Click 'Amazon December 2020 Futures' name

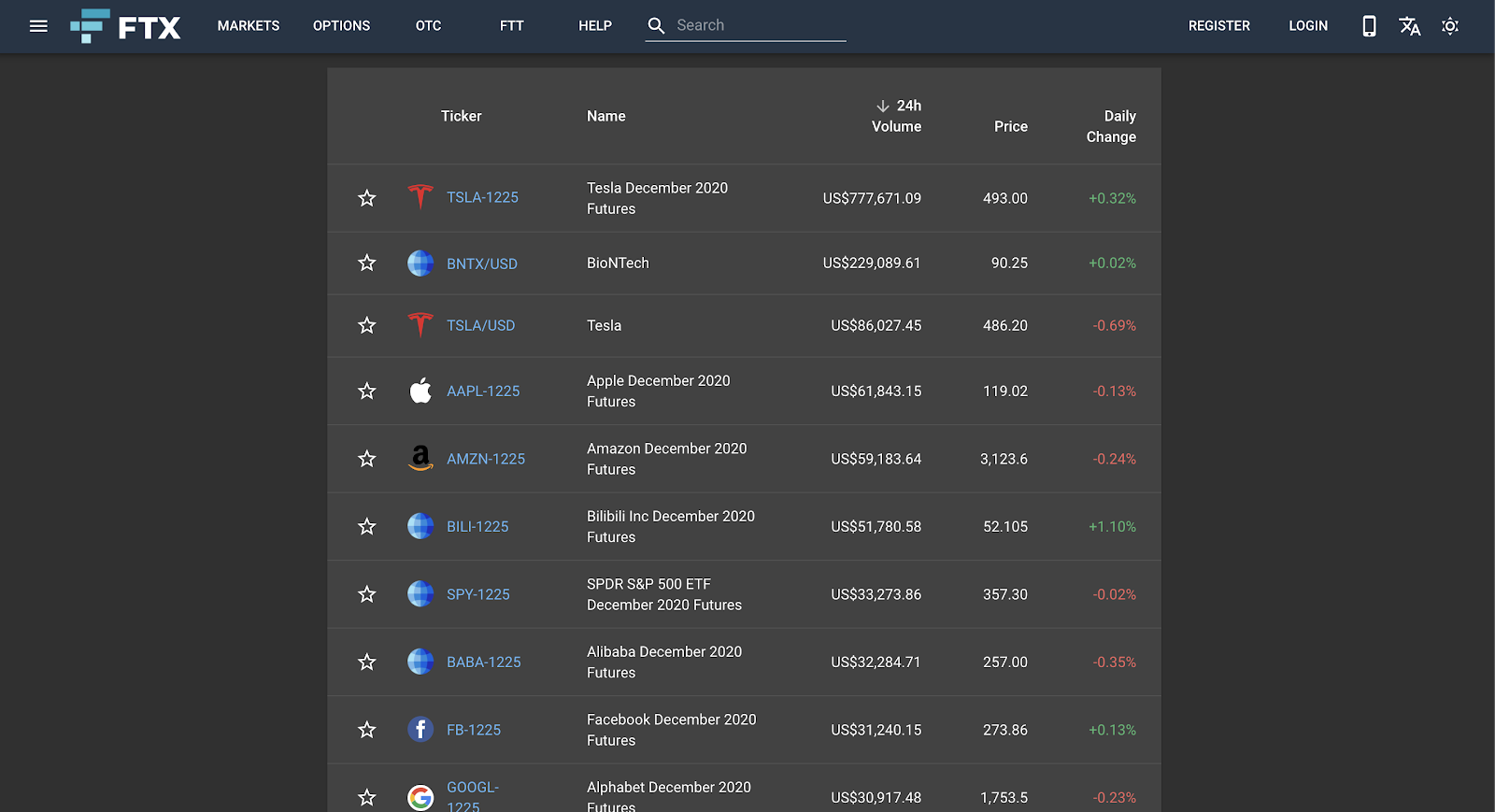(667, 459)
